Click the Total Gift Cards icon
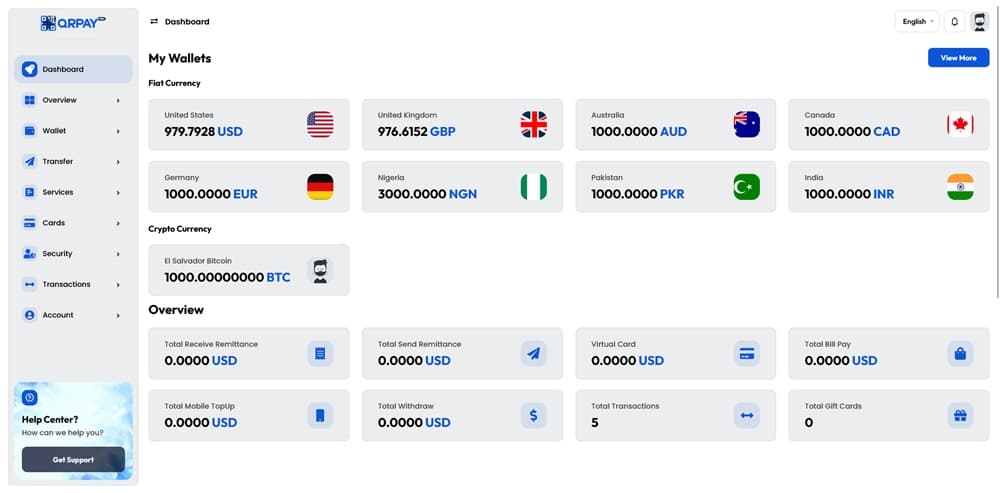Viewport: 1000px width, 493px height. click(x=960, y=415)
